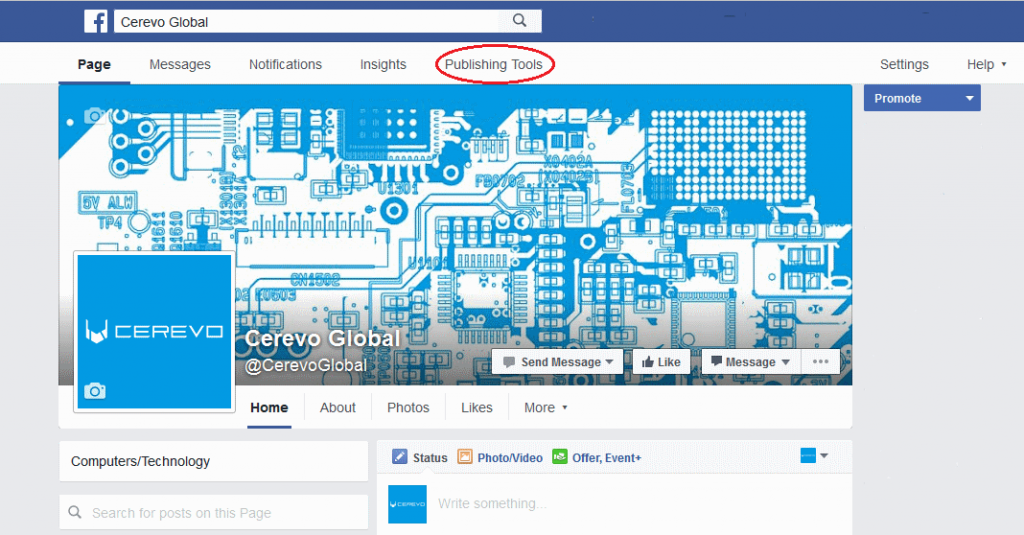Open page Settings
Image resolution: width=1024 pixels, height=535 pixels.
904,64
